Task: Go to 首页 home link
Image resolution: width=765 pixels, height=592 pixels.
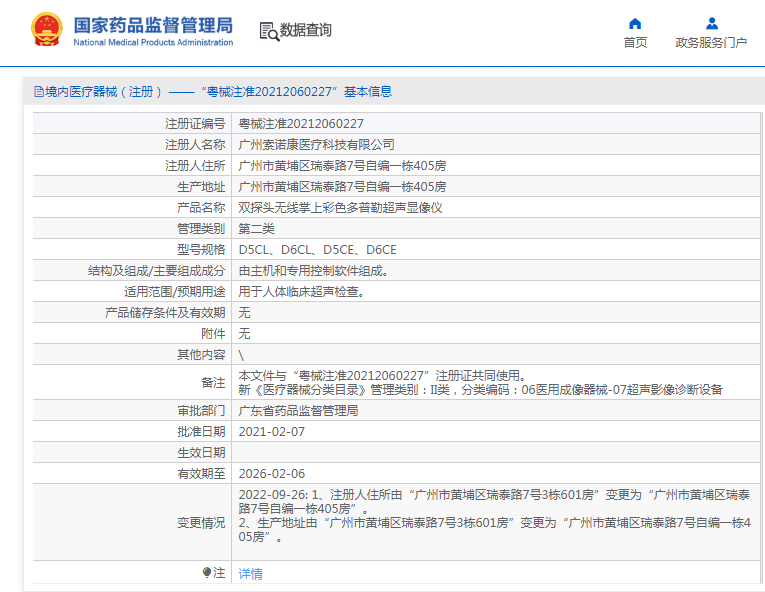Action: 635,42
